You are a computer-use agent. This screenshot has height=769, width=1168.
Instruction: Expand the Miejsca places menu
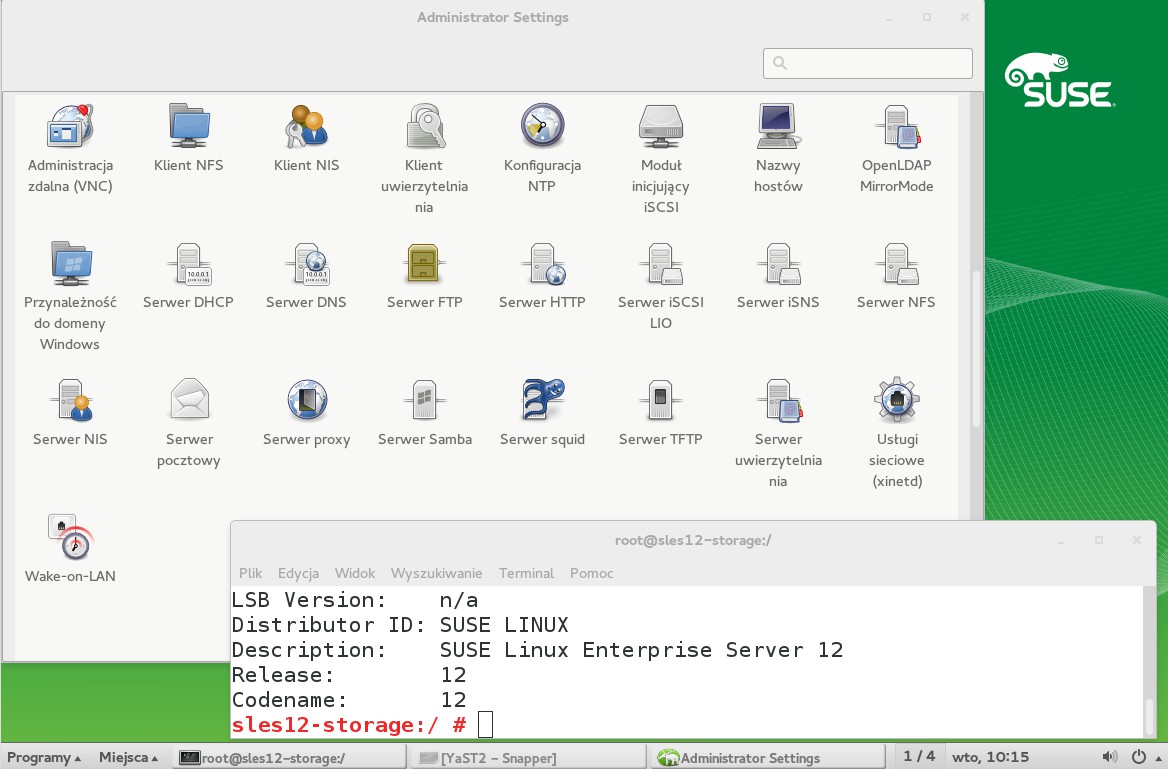coord(128,757)
